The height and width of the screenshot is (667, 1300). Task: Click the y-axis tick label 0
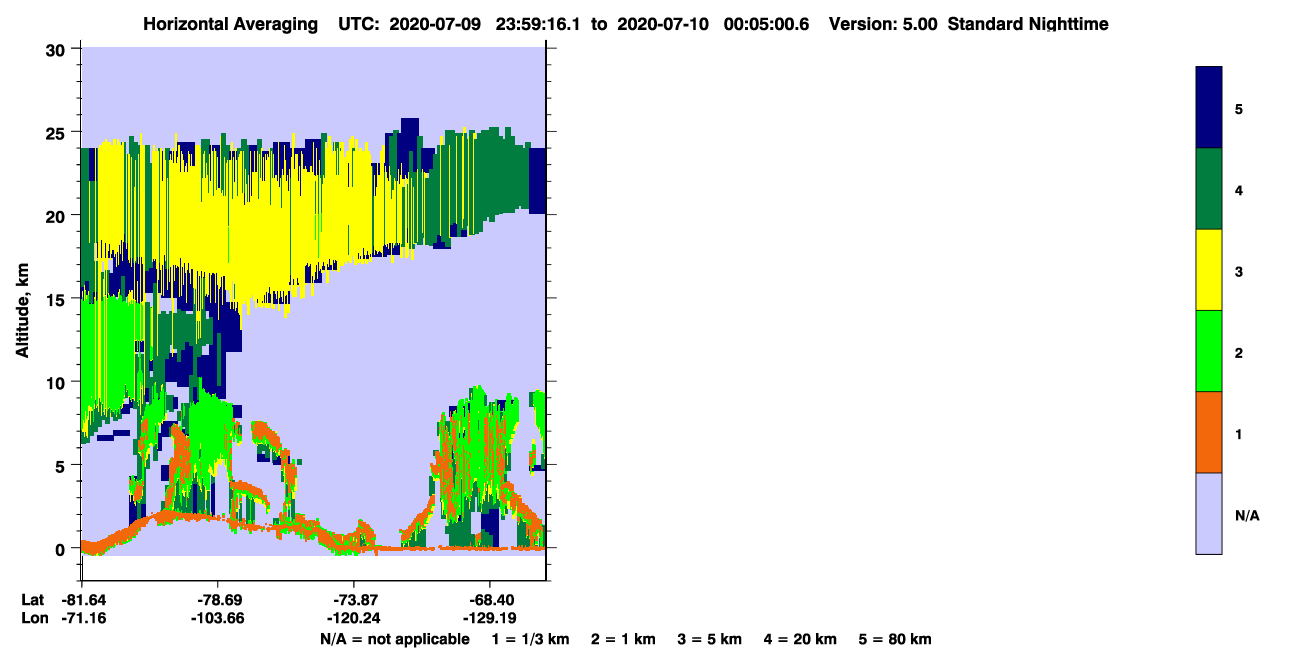(x=62, y=548)
